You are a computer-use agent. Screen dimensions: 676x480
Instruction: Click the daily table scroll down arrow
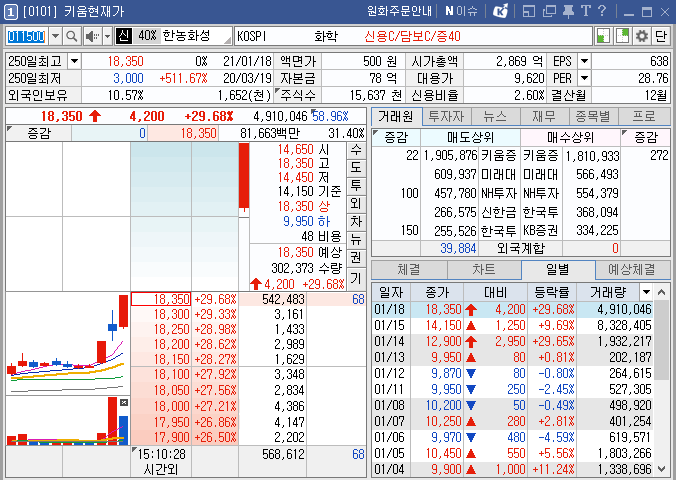coord(662,469)
